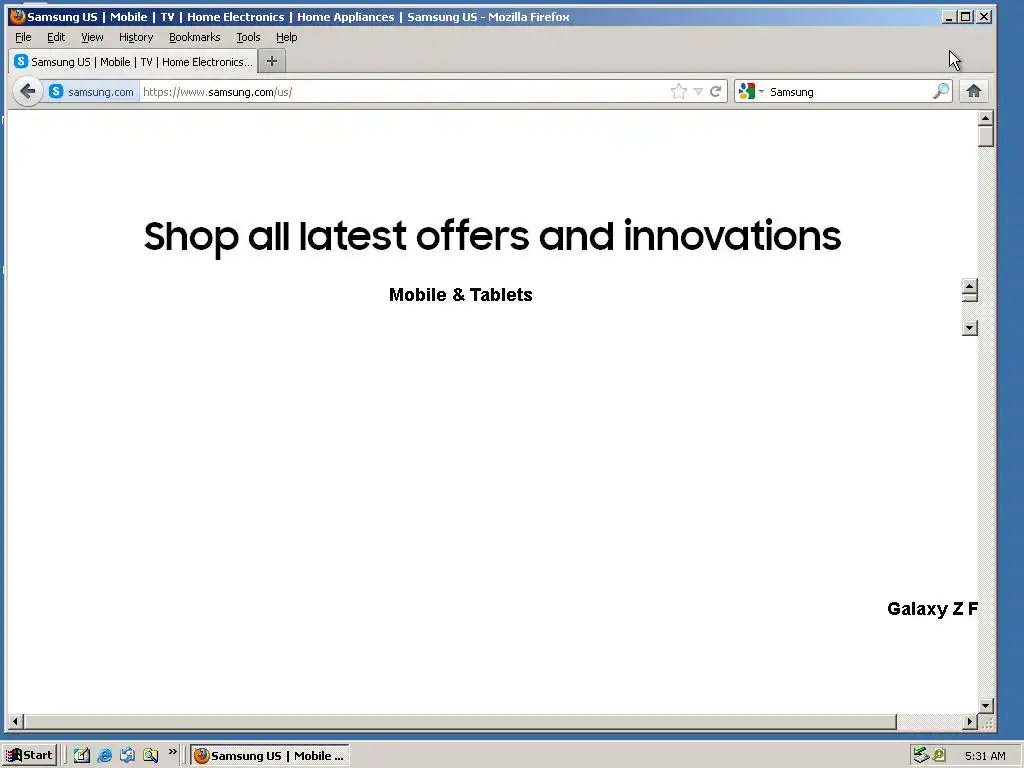Open the View menu

(92, 37)
